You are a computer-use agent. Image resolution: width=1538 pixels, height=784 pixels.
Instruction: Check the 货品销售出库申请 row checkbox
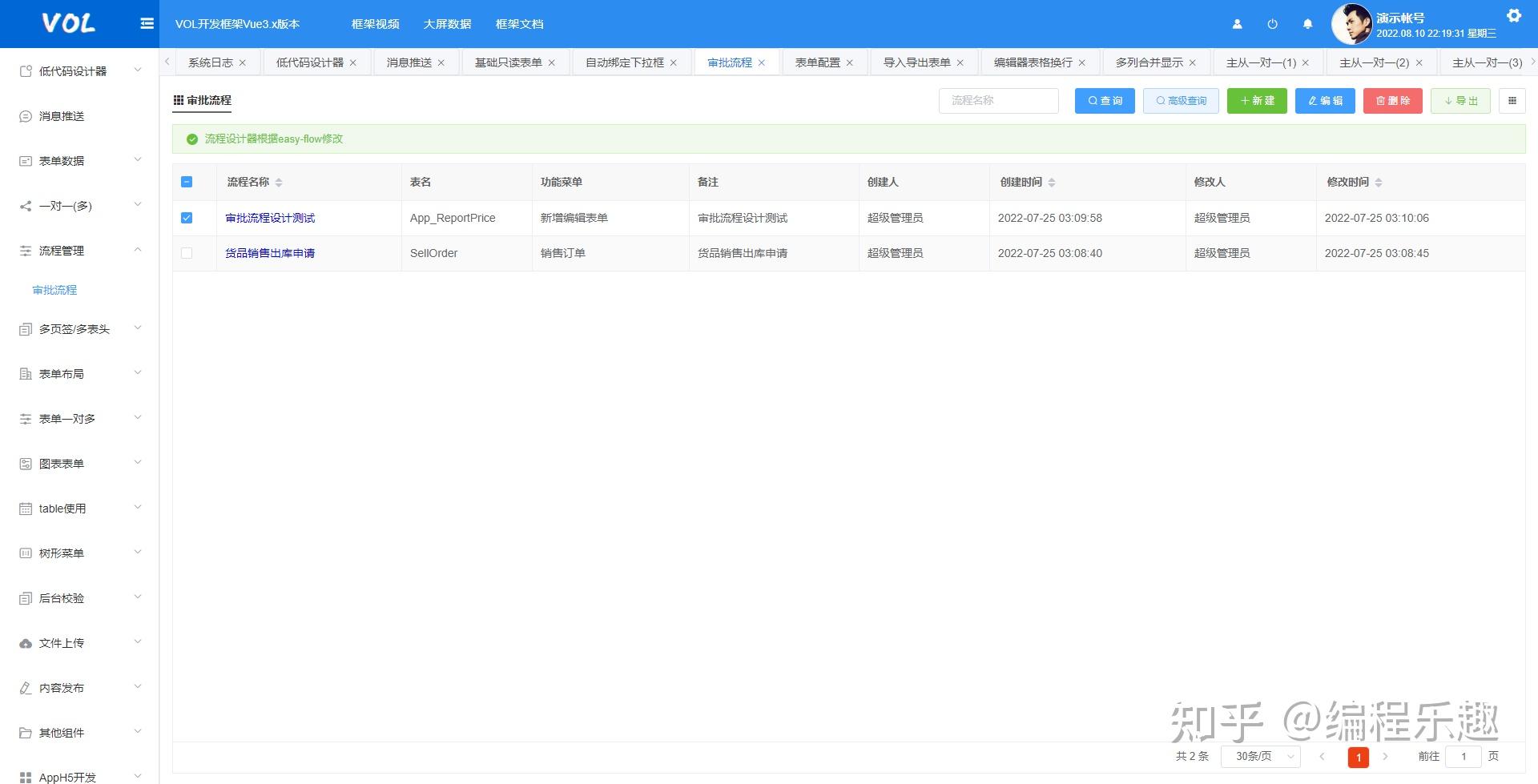click(x=187, y=253)
